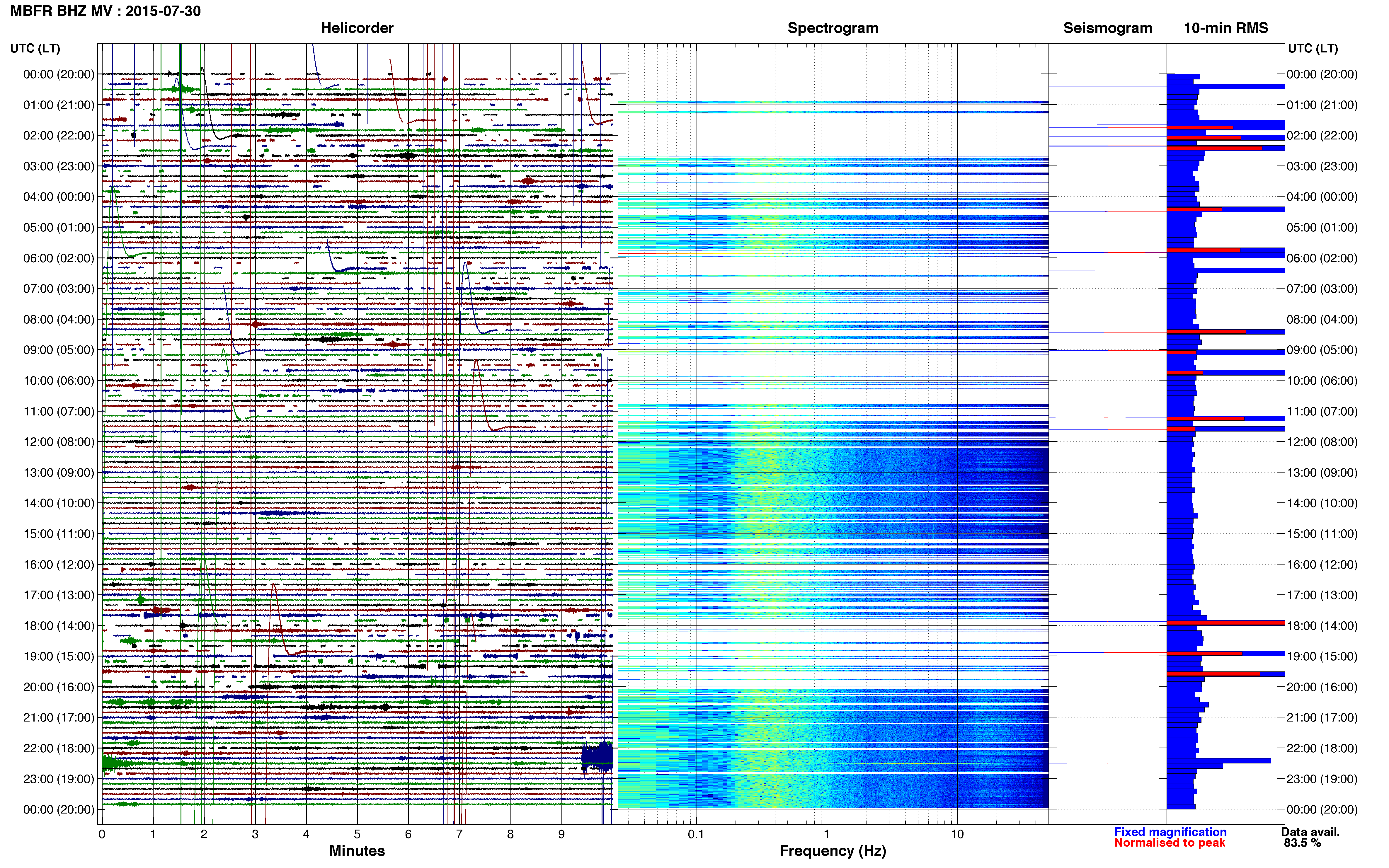Select "08:00 (04:00)" on the Helicorder time axis
The image size is (1389, 868).
click(x=59, y=319)
